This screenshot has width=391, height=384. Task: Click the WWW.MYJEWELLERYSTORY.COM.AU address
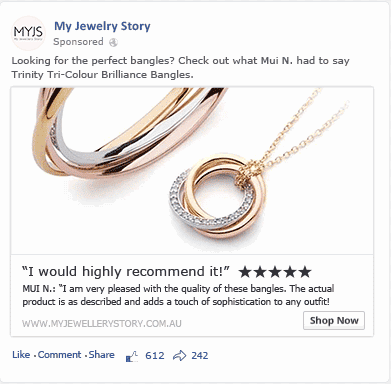point(102,324)
